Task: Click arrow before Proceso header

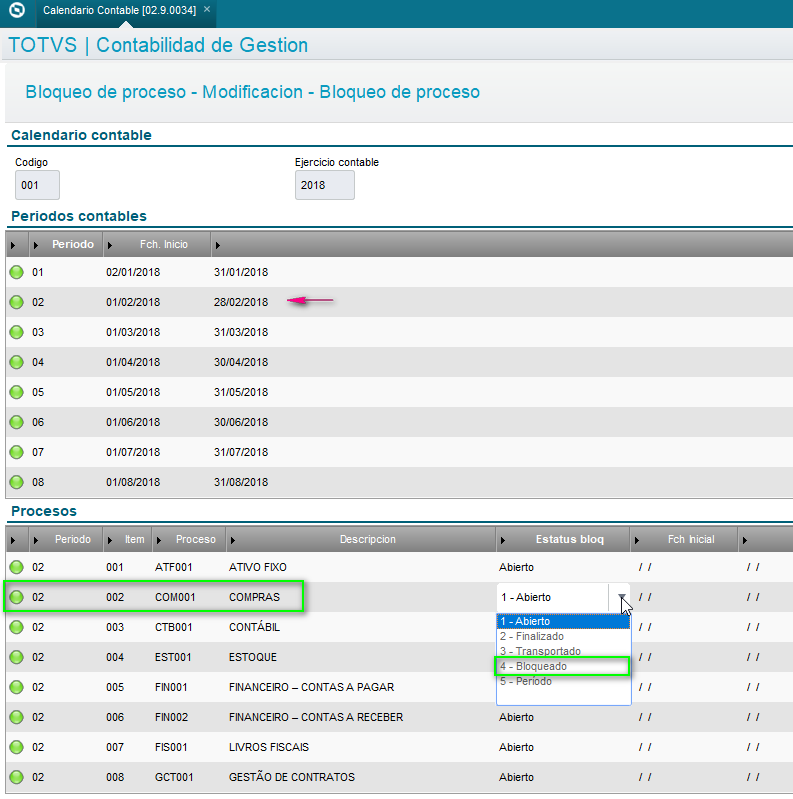Action: (x=159, y=541)
